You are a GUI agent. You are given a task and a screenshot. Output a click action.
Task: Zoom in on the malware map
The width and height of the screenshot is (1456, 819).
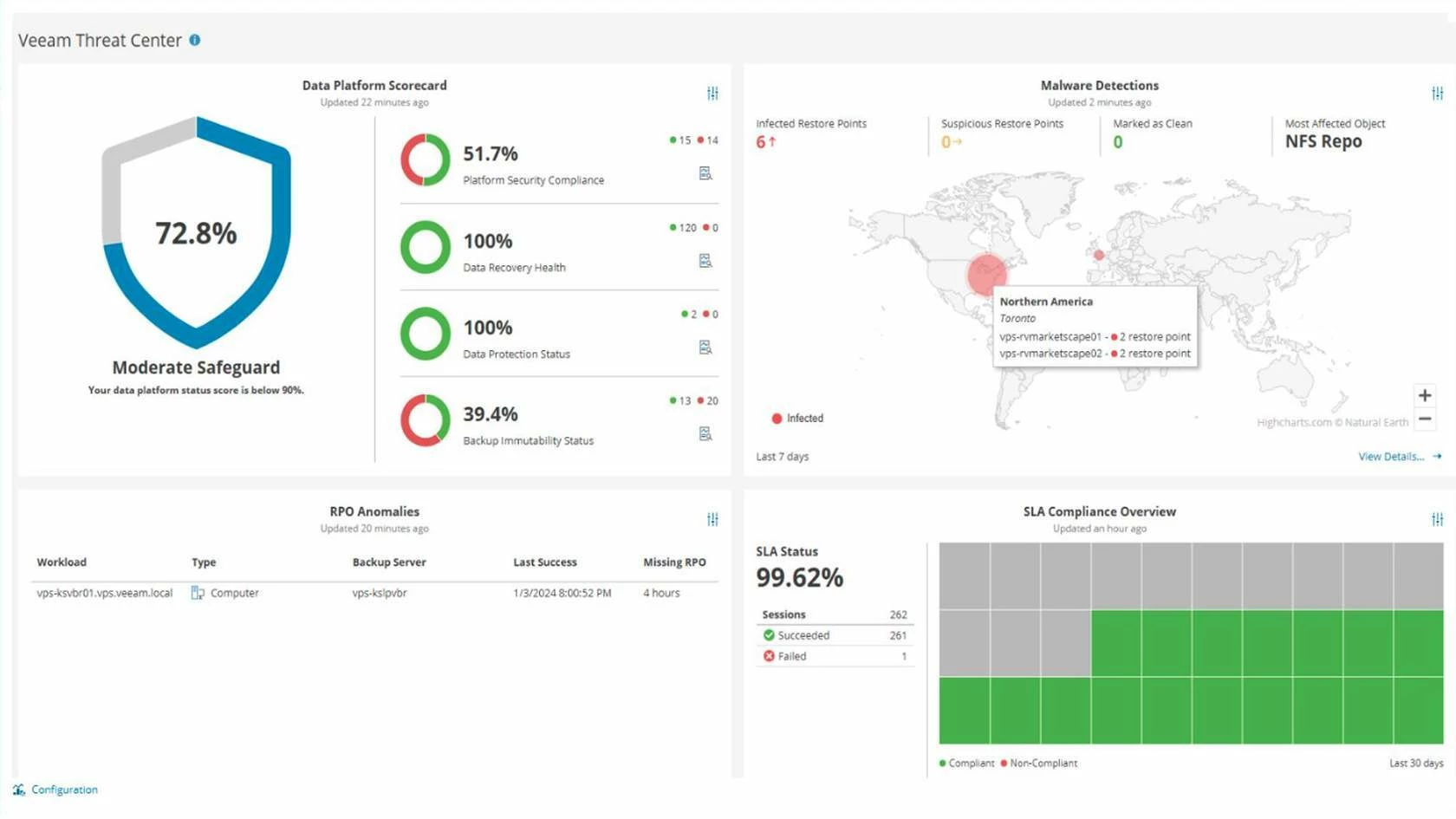pos(1424,395)
